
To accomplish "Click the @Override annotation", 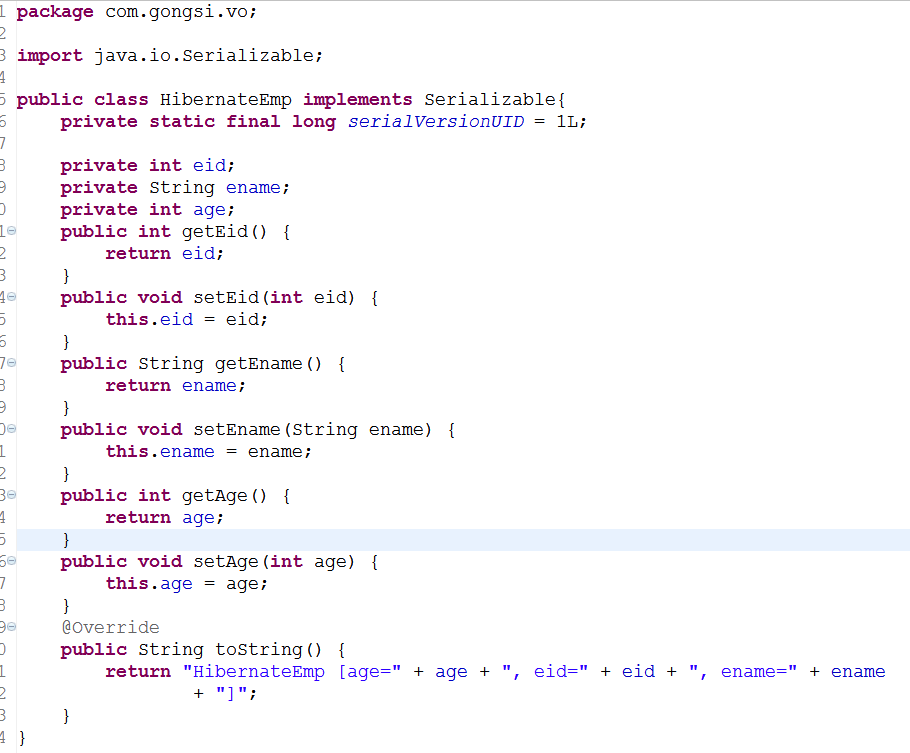I will 110,628.
